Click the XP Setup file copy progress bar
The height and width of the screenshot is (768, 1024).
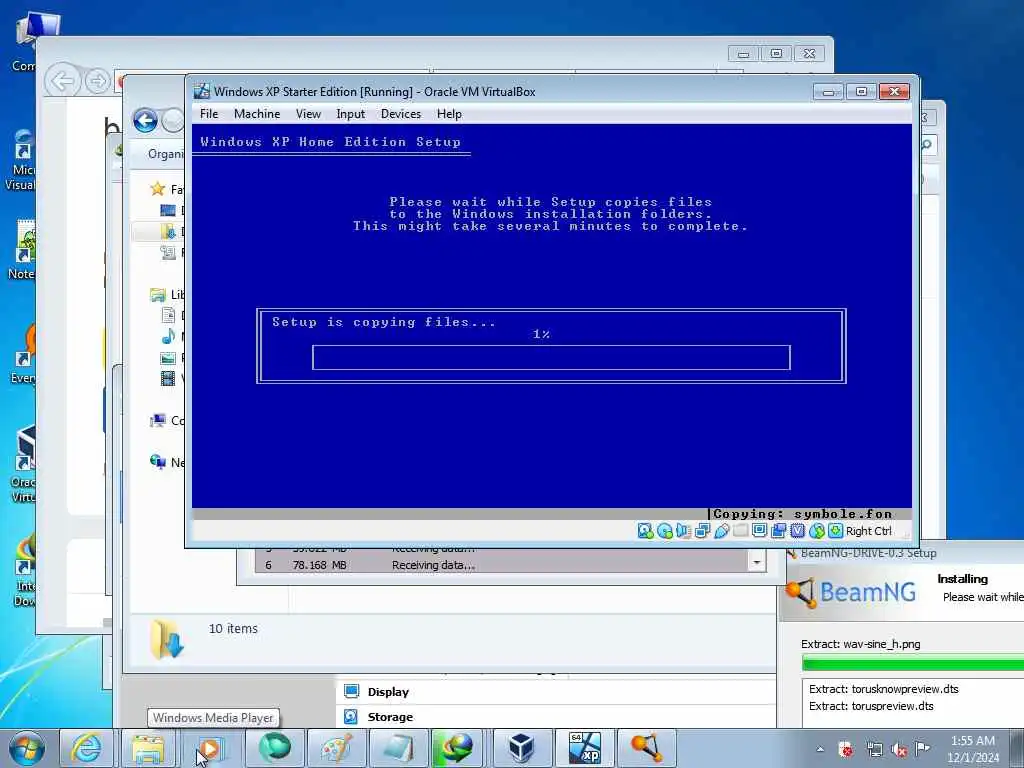[551, 358]
